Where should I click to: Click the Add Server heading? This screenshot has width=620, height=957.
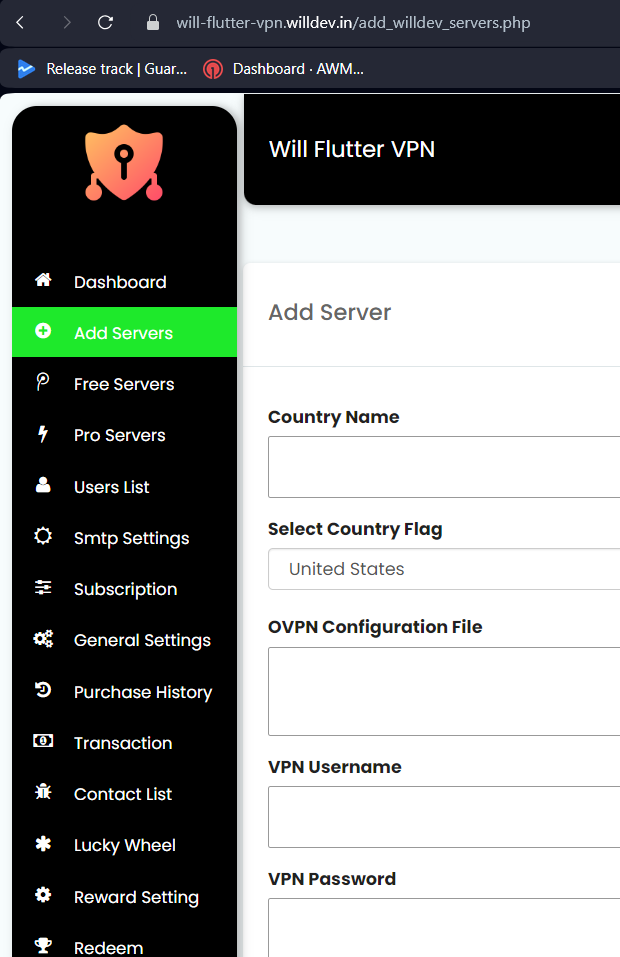click(x=330, y=312)
